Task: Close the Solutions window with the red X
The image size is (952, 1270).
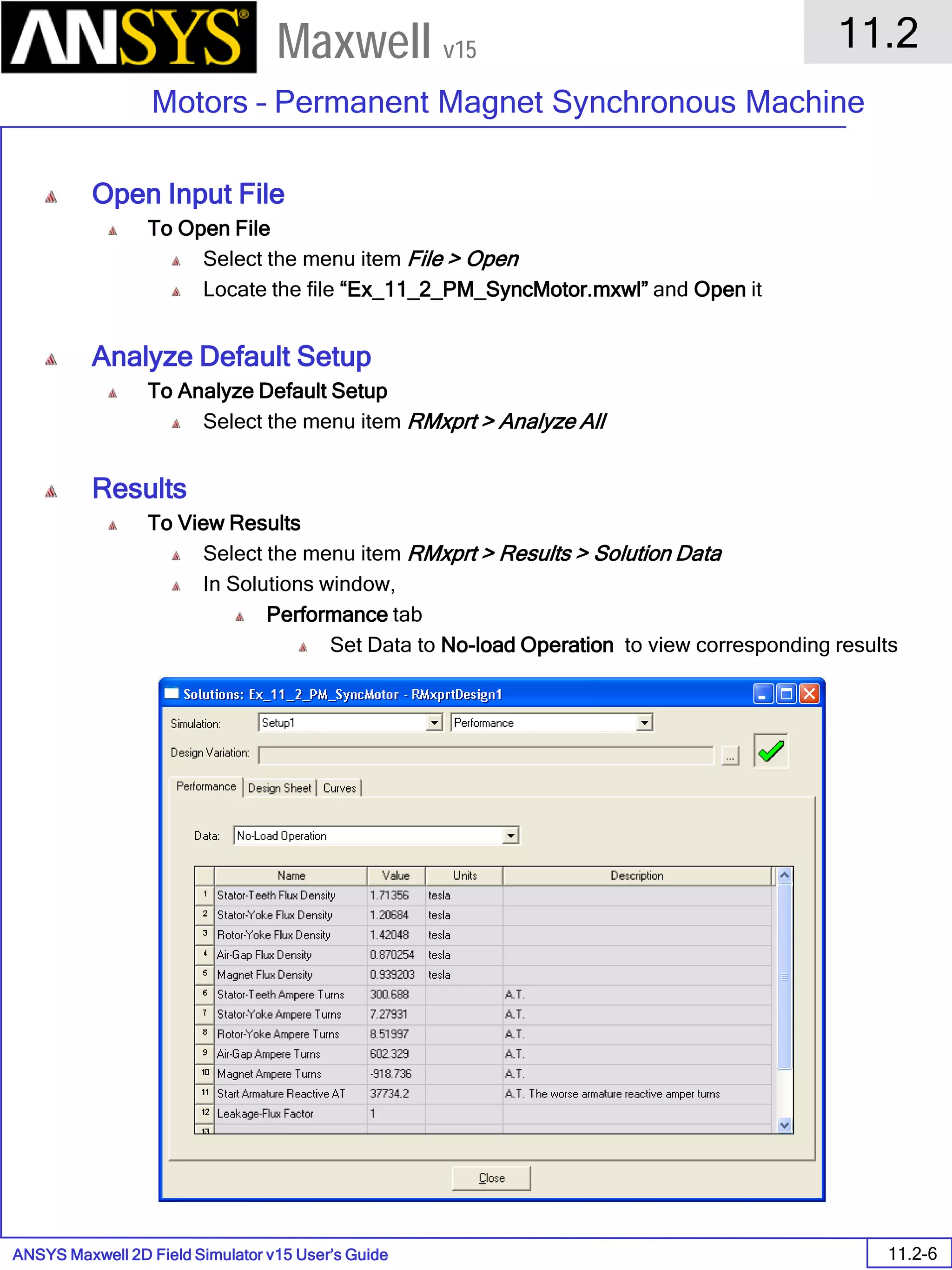Action: coord(809,693)
